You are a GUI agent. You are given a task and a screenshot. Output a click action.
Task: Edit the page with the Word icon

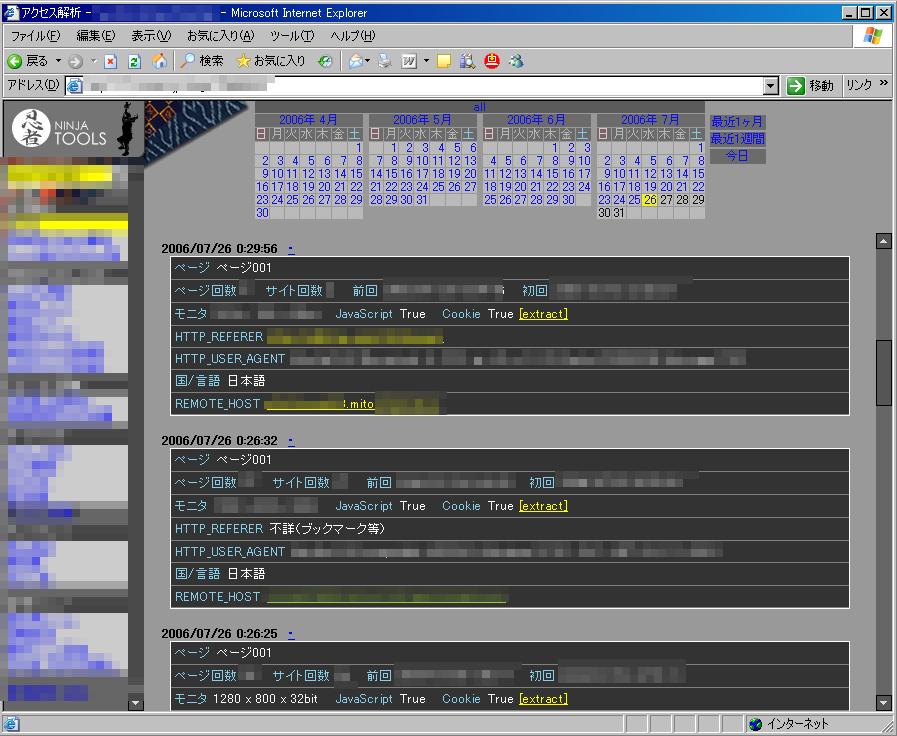409,61
